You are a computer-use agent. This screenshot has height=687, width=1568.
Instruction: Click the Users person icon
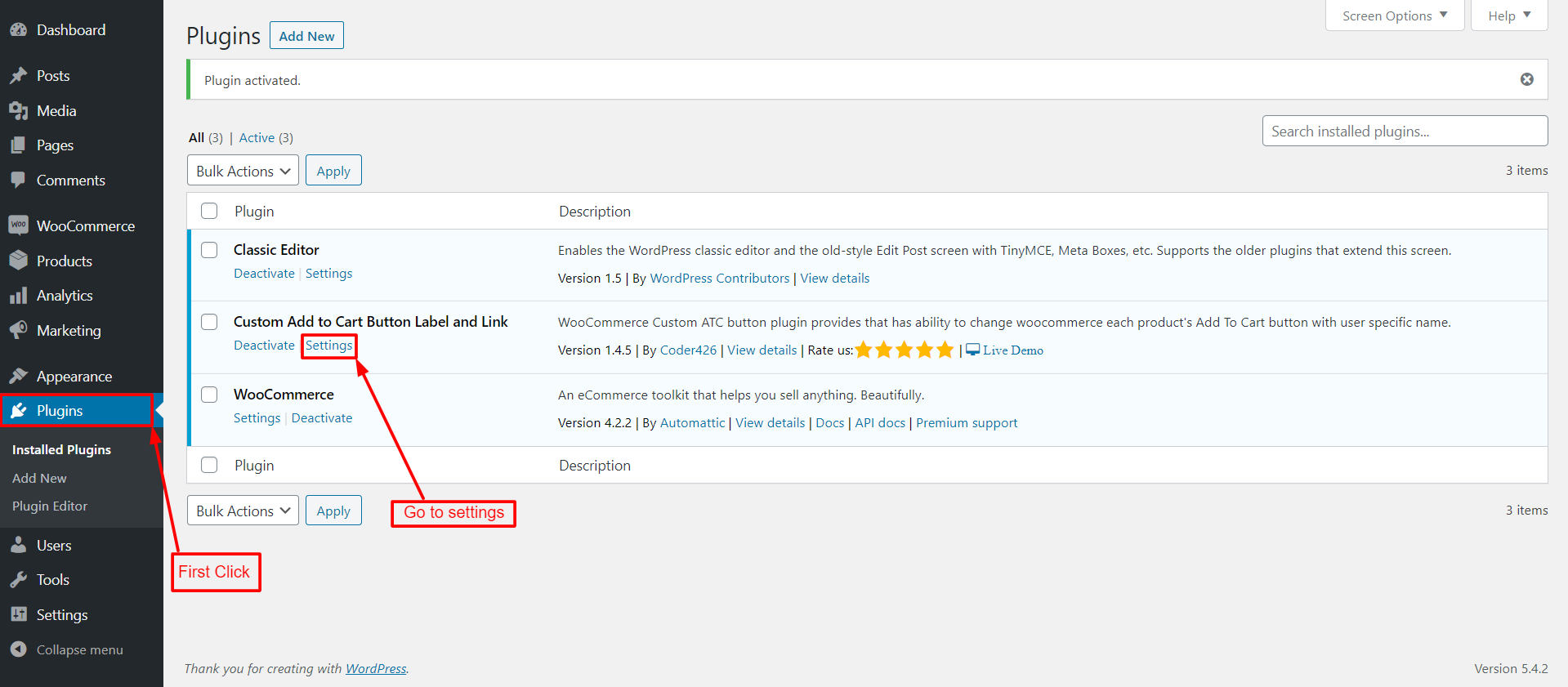(x=19, y=545)
